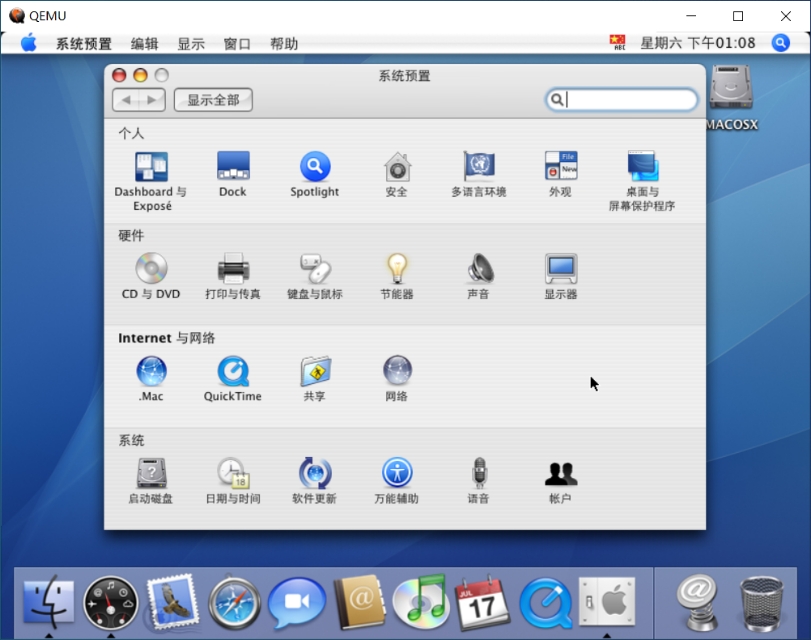Screen dimensions: 811x640
Task: Open 桌面与屏幕保护程序 preferences
Action: (x=641, y=165)
